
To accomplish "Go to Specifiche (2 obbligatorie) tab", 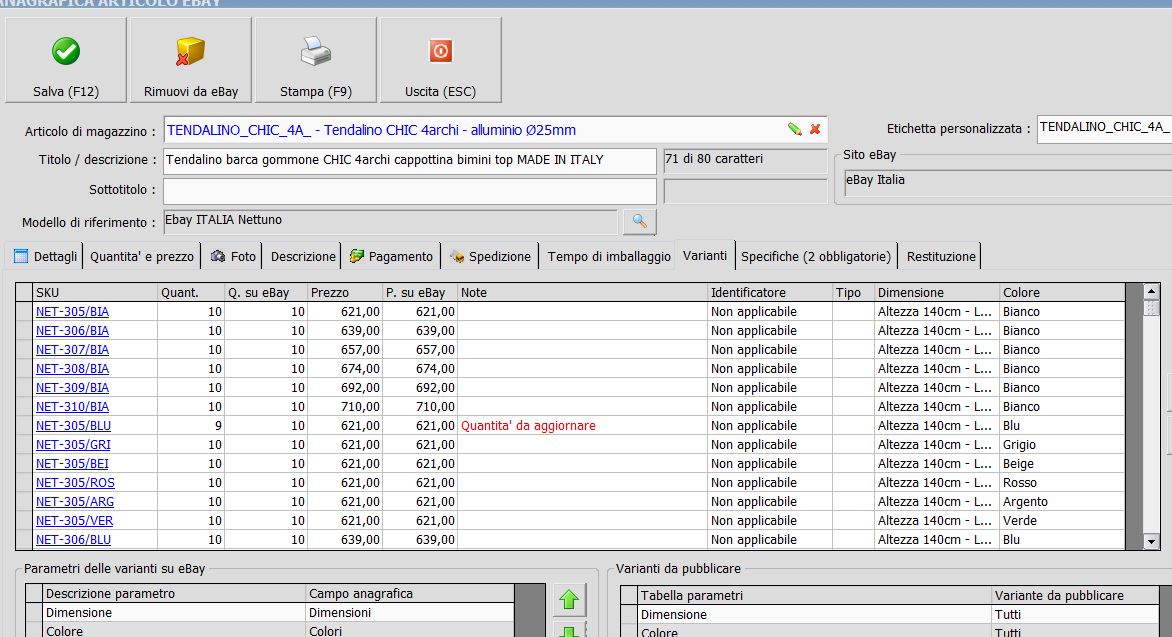I will click(815, 256).
